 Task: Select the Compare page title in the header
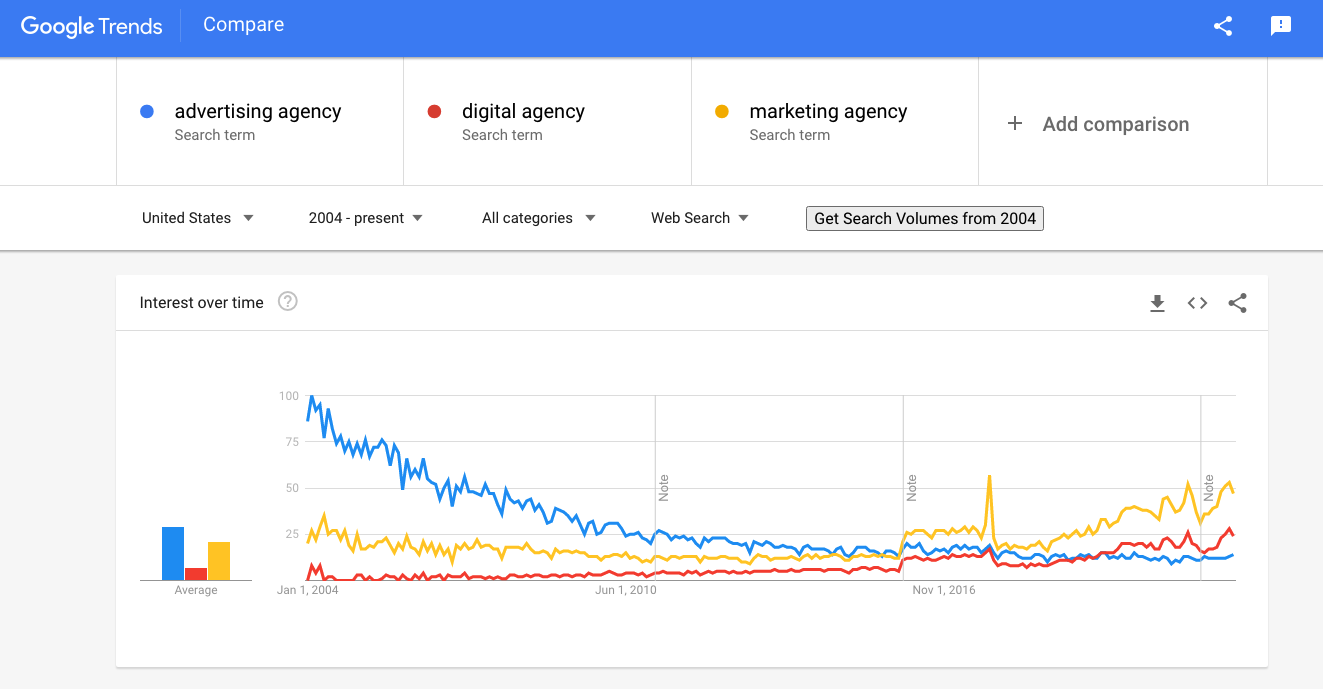click(243, 25)
